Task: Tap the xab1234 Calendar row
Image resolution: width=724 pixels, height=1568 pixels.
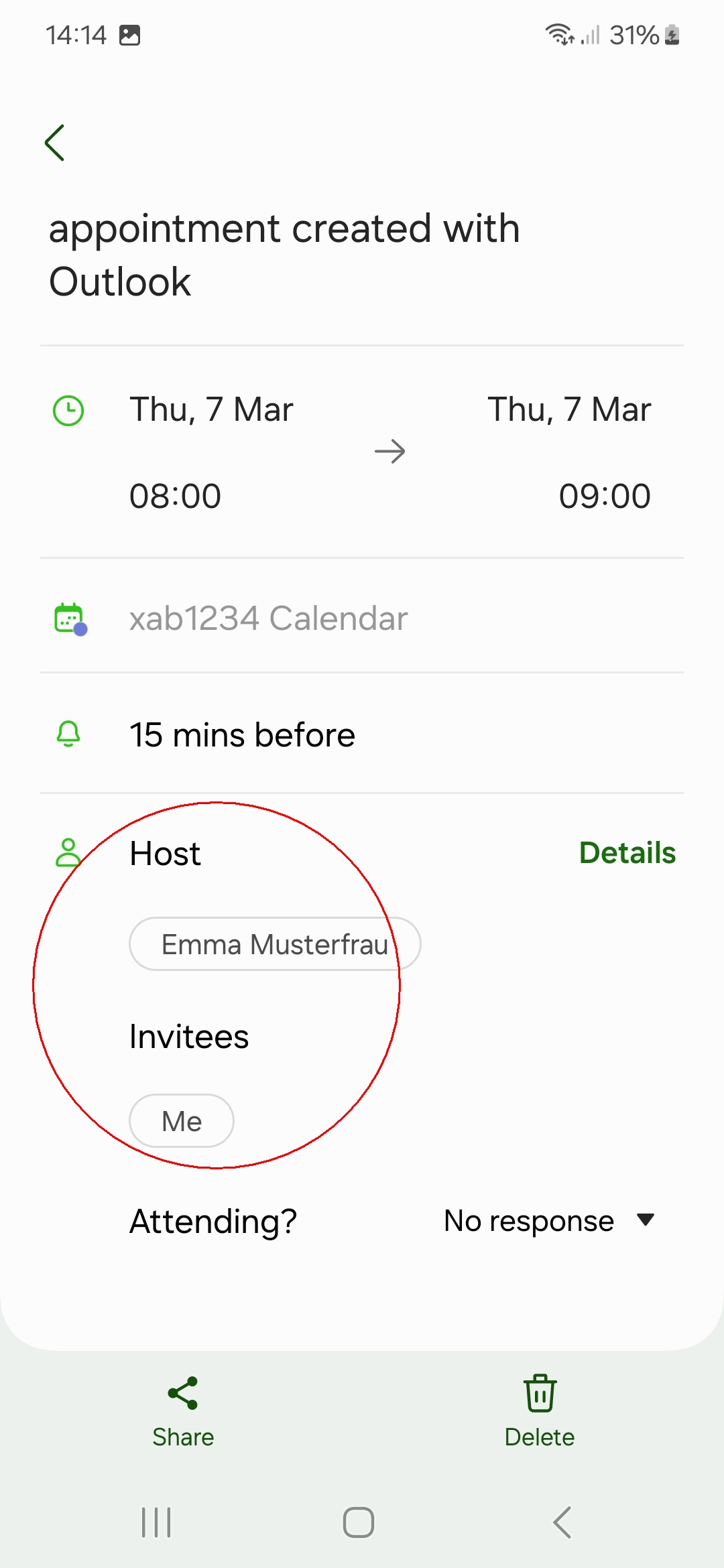Action: pyautogui.click(x=268, y=618)
